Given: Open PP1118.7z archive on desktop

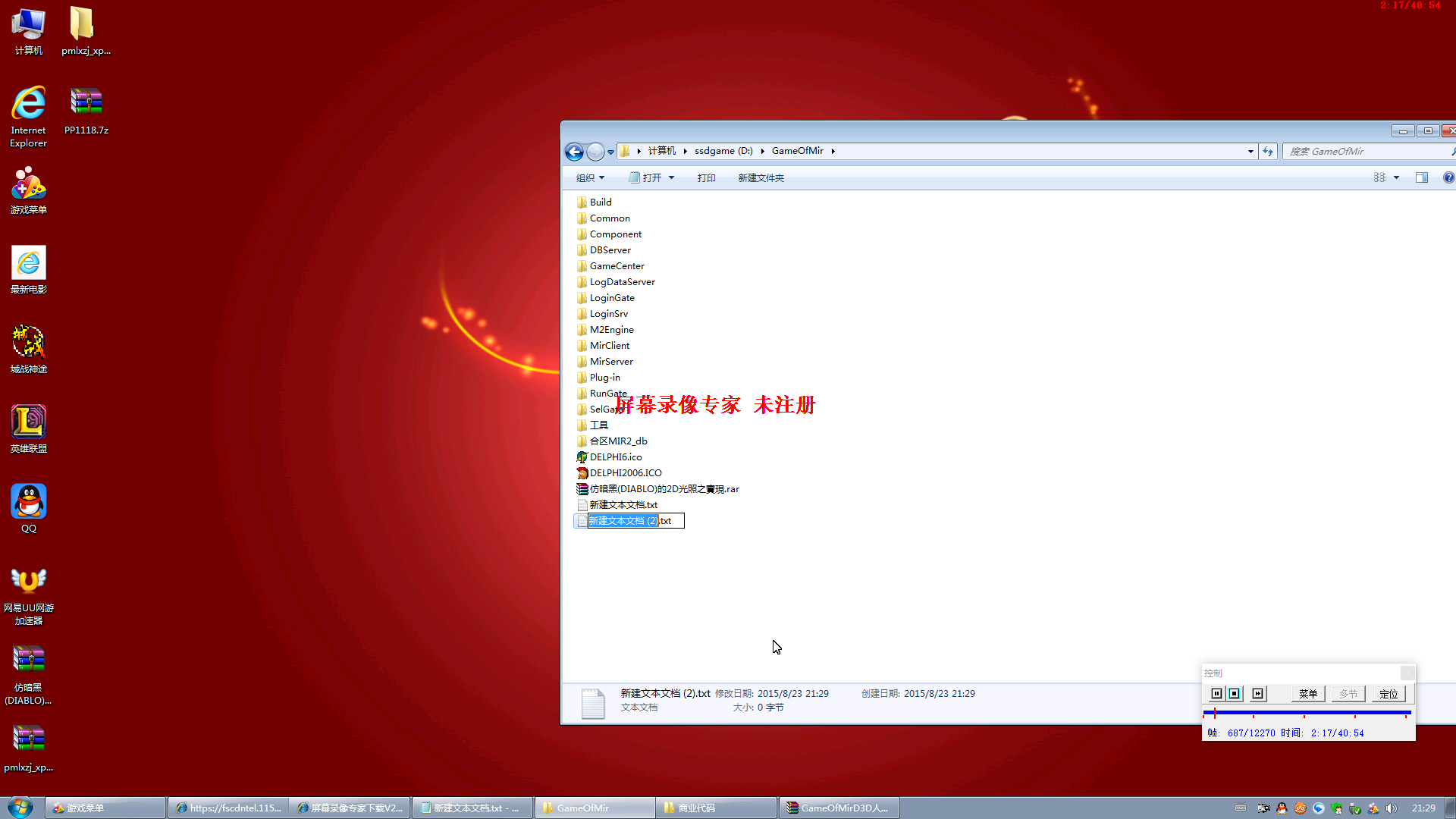Looking at the screenshot, I should 86,110.
